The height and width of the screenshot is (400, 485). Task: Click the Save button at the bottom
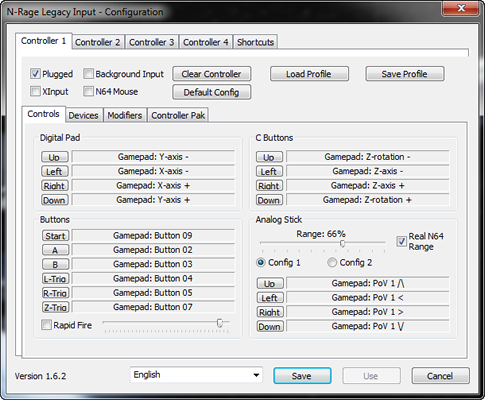click(302, 376)
